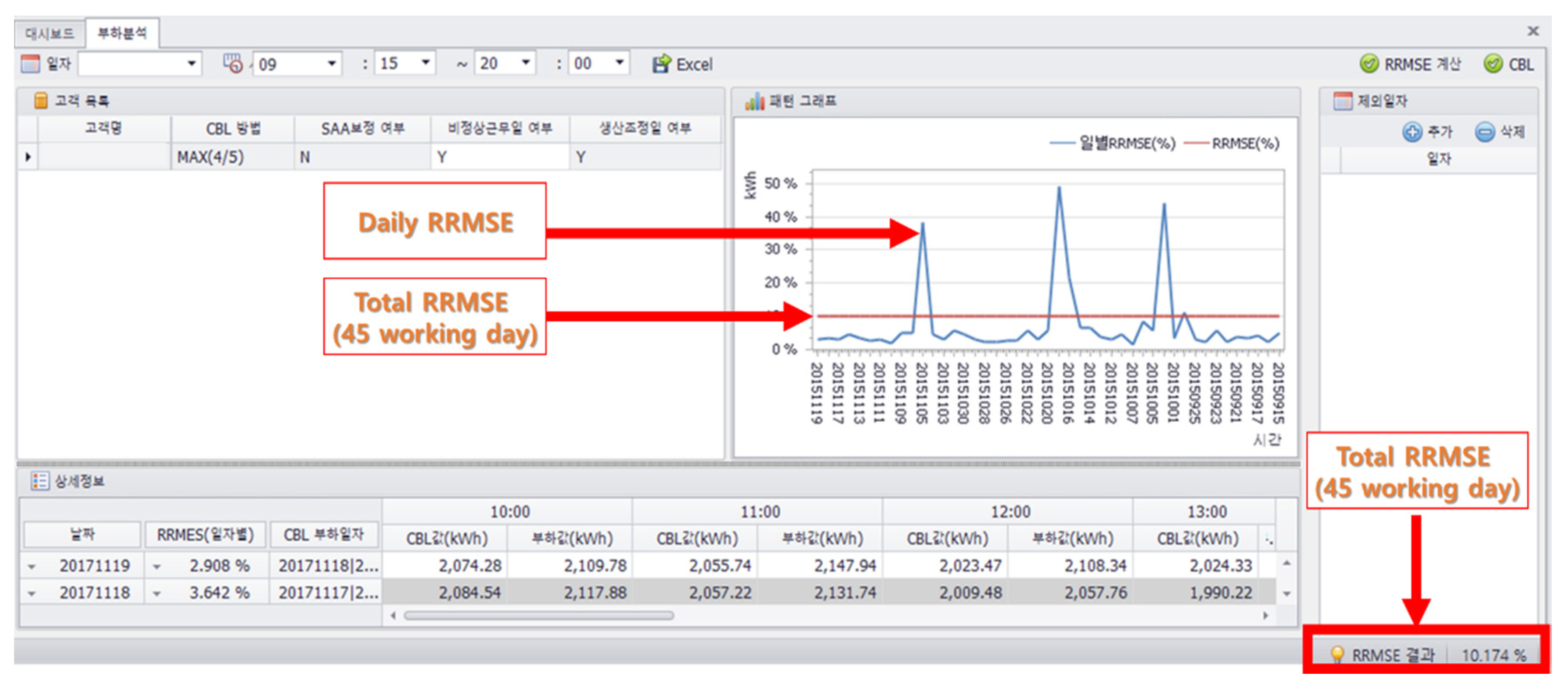Click the 일자 column header in 제외일자
1568x693 pixels.
(1438, 160)
